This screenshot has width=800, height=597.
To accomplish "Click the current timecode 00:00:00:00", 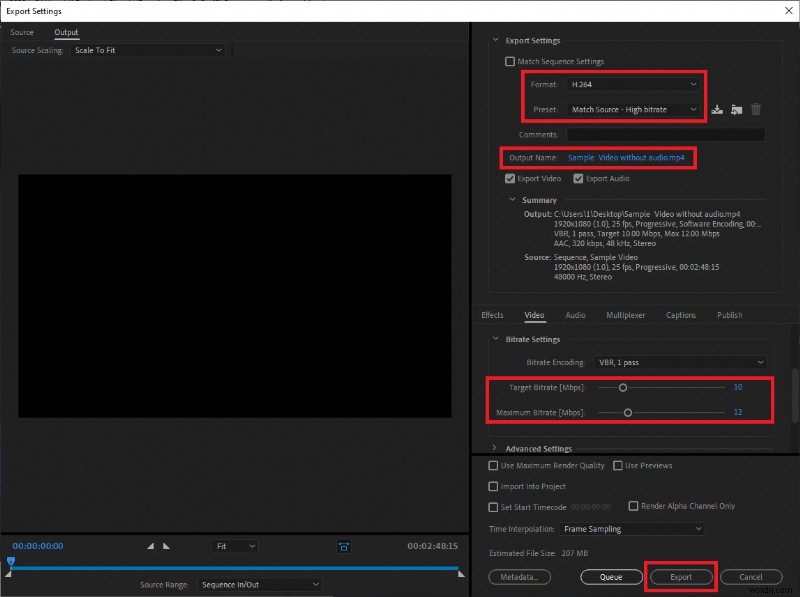I will [38, 546].
